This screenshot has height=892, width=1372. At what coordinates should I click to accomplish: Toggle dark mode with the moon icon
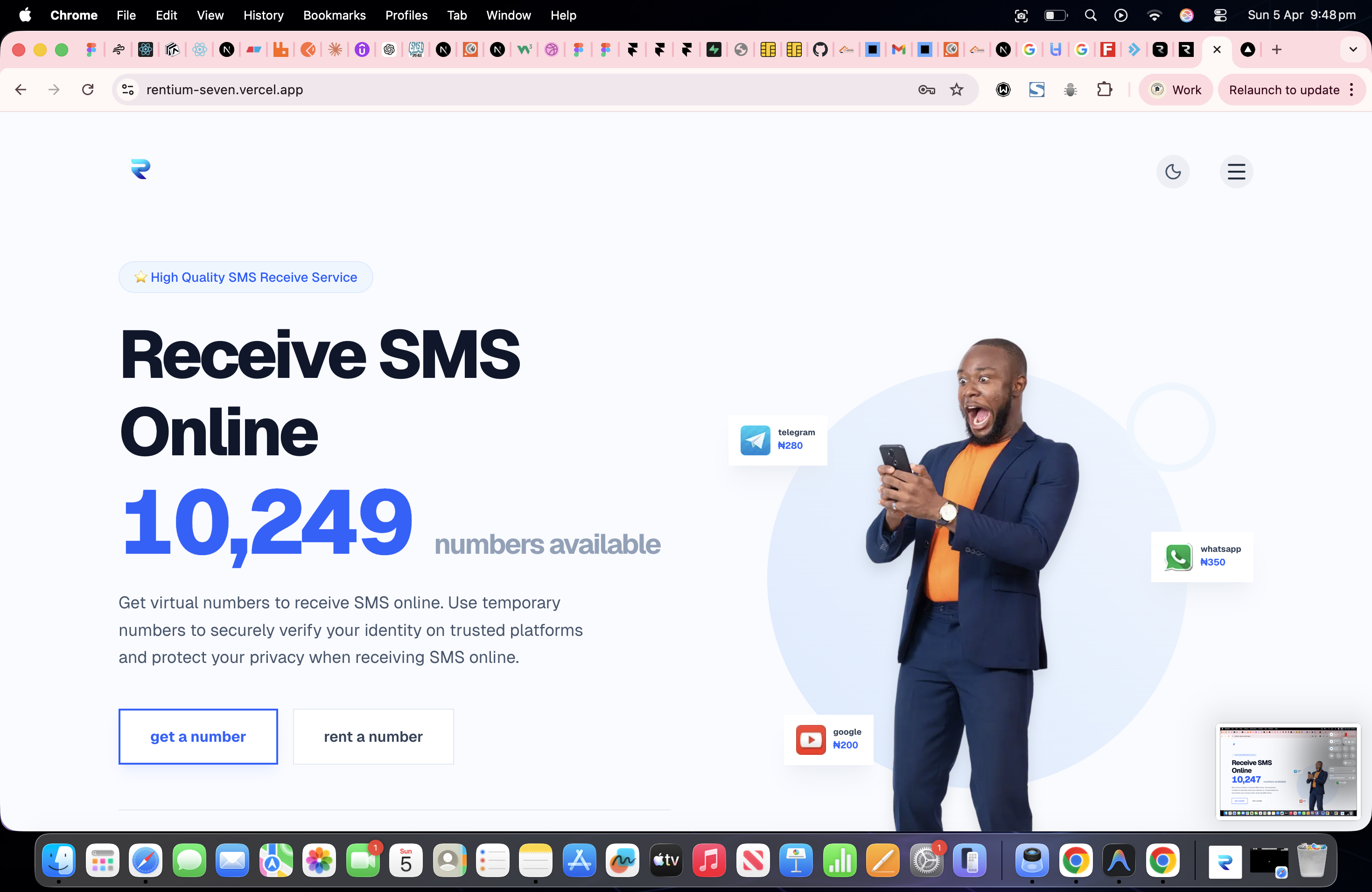tap(1173, 171)
